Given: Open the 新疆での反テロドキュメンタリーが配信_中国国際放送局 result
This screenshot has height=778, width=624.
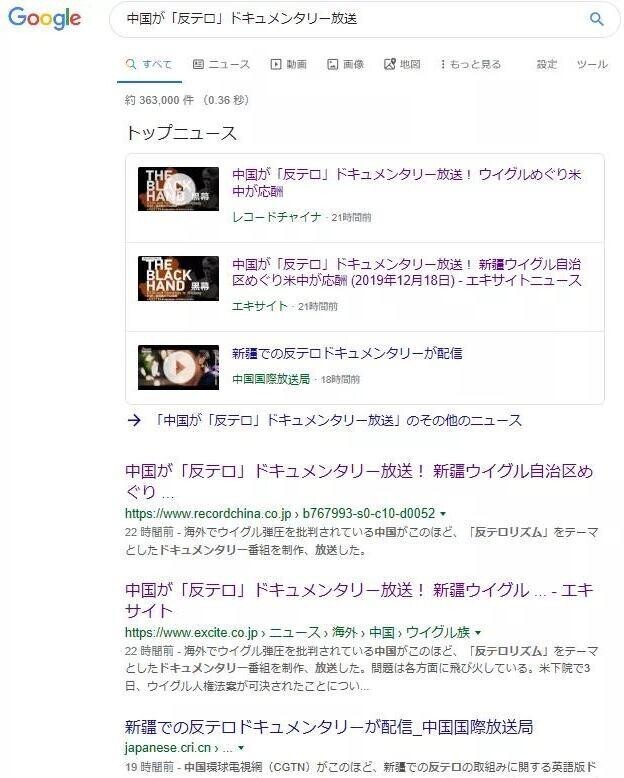Looking at the screenshot, I should click(x=329, y=727).
